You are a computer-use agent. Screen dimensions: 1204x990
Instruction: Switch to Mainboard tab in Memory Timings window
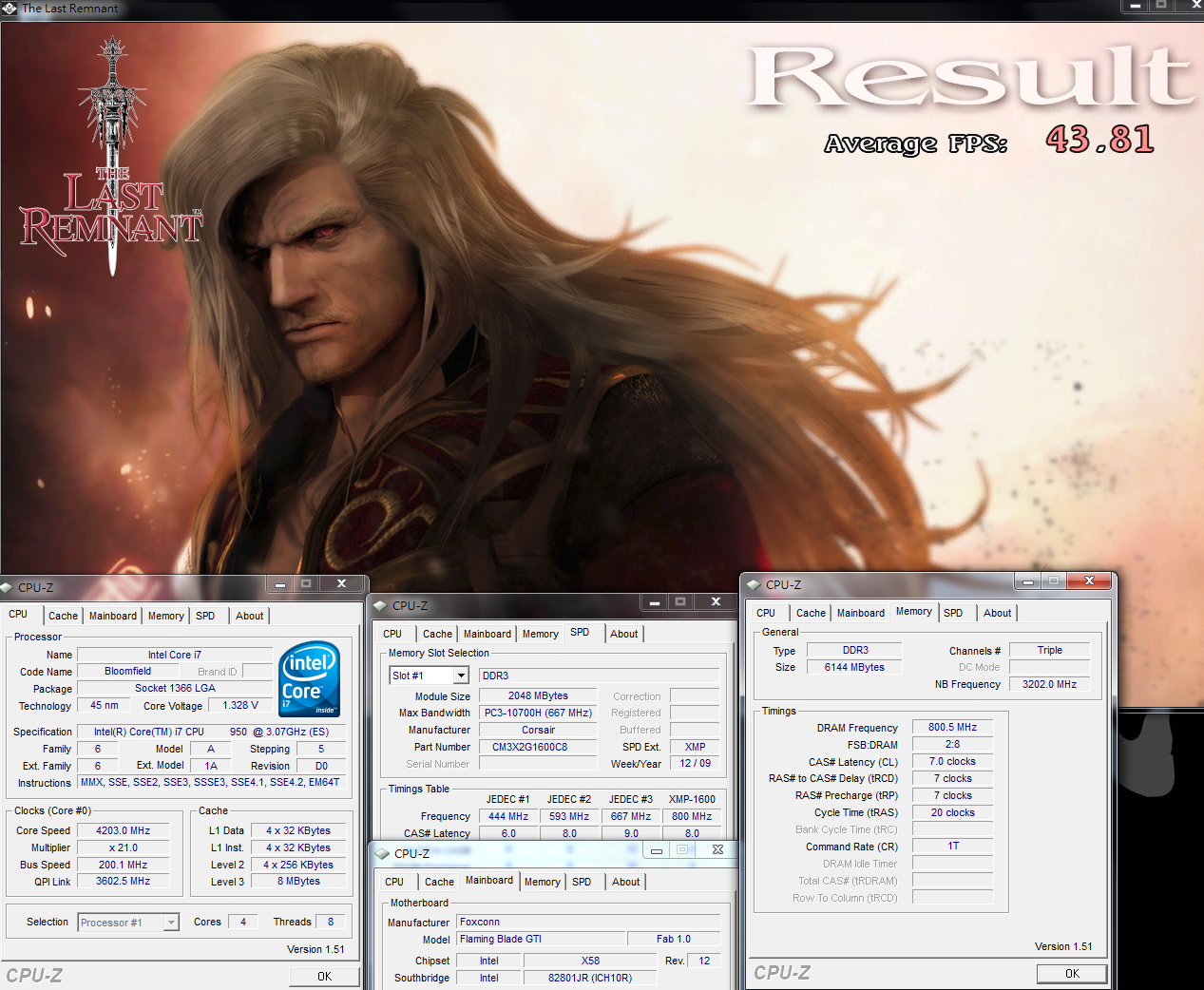point(861,613)
